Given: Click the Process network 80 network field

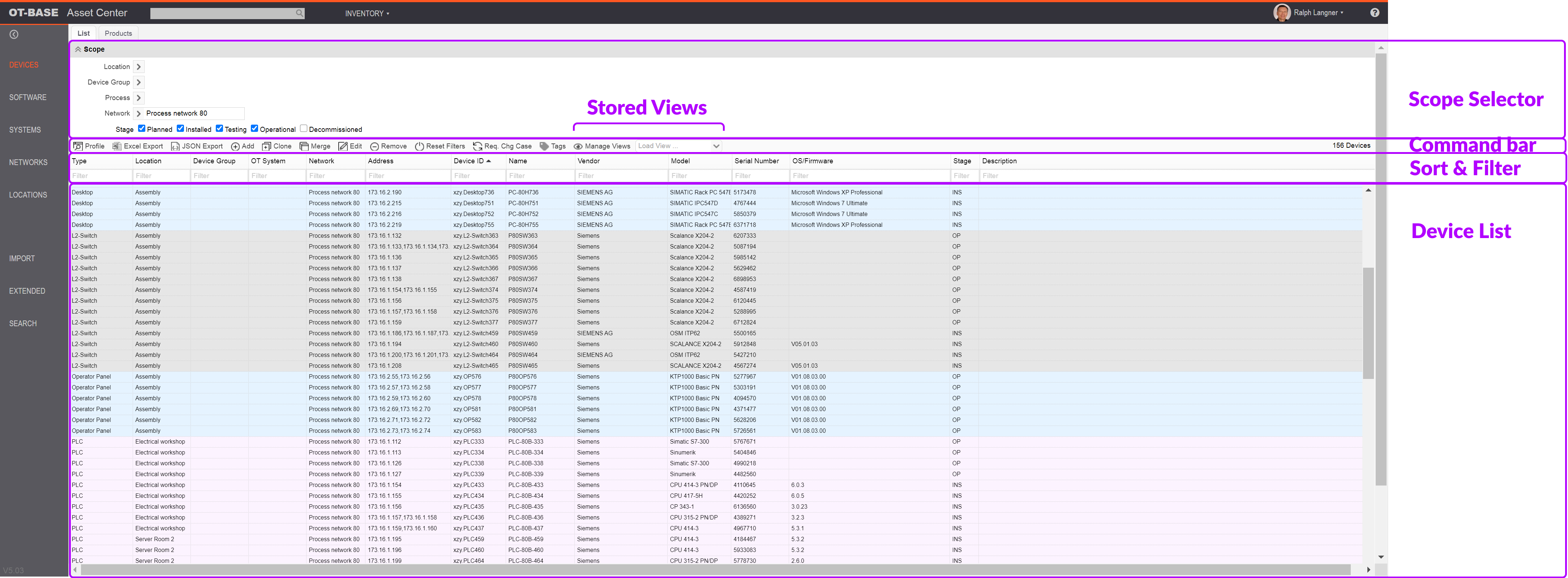Looking at the screenshot, I should 194,113.
